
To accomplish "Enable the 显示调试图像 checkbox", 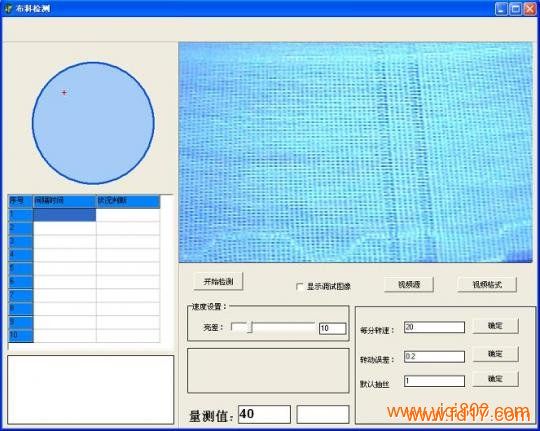I will tap(300, 287).
